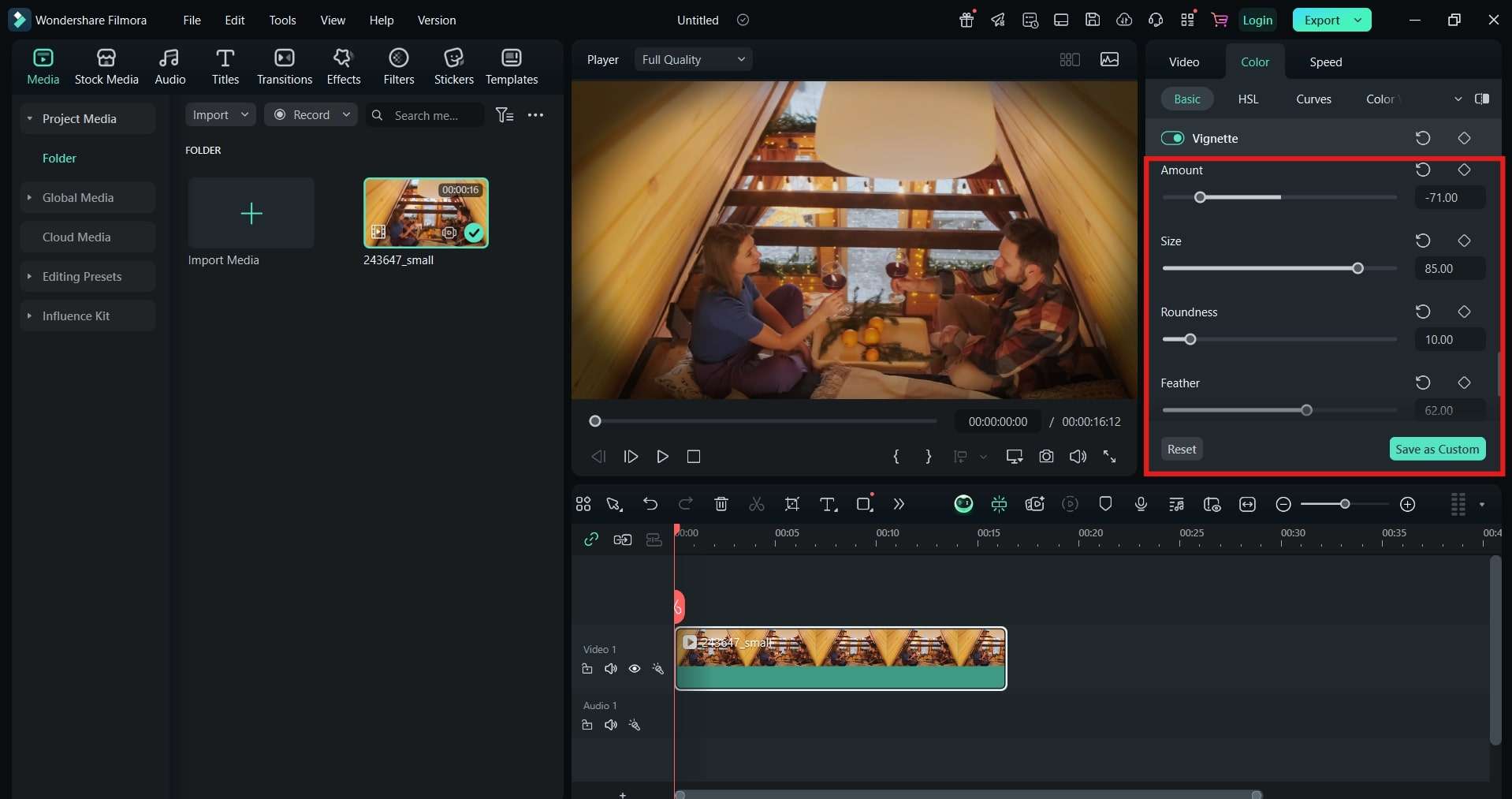
Task: Open the Stock Media tab
Action: click(x=106, y=66)
